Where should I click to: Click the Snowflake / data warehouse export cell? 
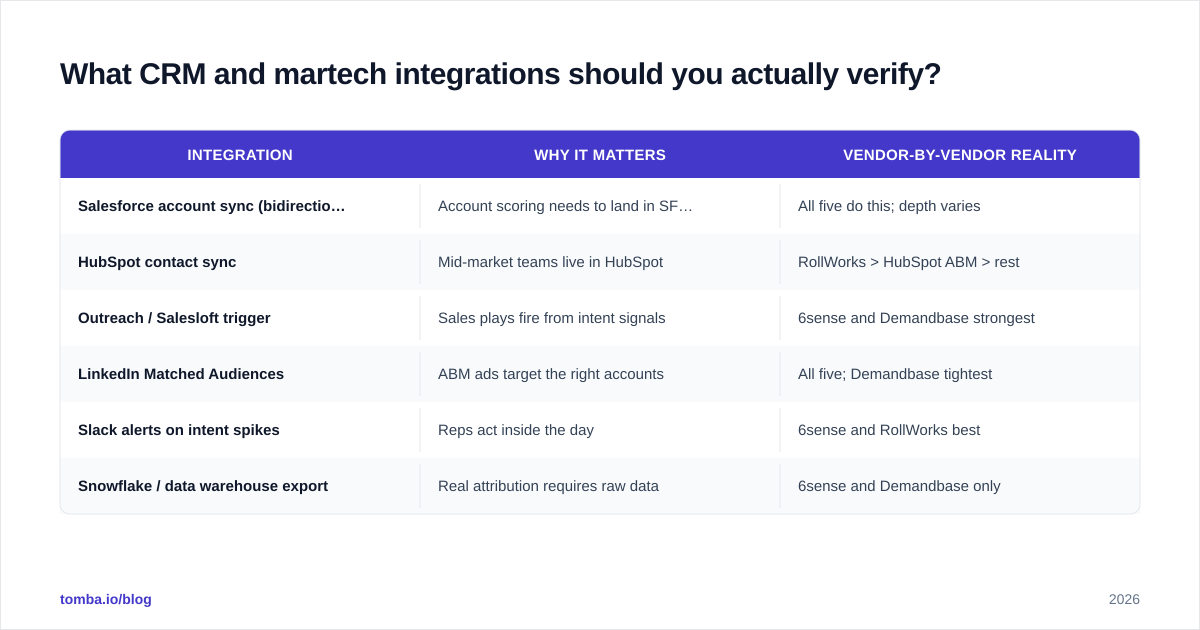(x=240, y=486)
